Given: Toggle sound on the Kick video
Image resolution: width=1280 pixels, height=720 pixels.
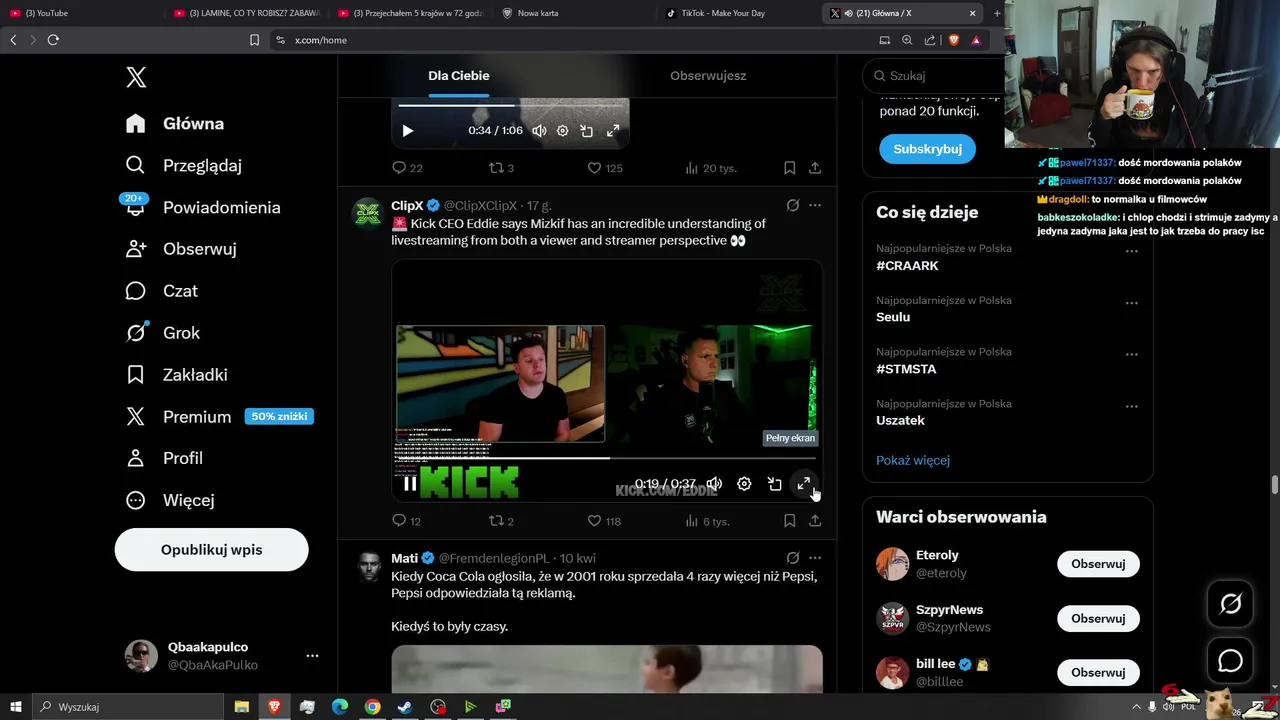Looking at the screenshot, I should pos(714,484).
